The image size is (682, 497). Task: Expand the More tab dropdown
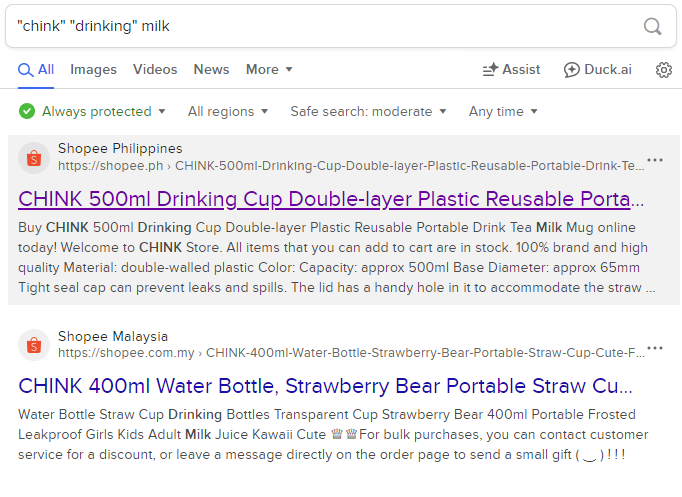(x=269, y=70)
